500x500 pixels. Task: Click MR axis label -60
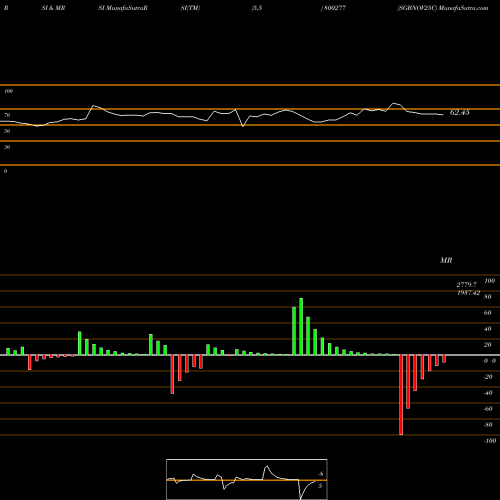tap(488, 409)
